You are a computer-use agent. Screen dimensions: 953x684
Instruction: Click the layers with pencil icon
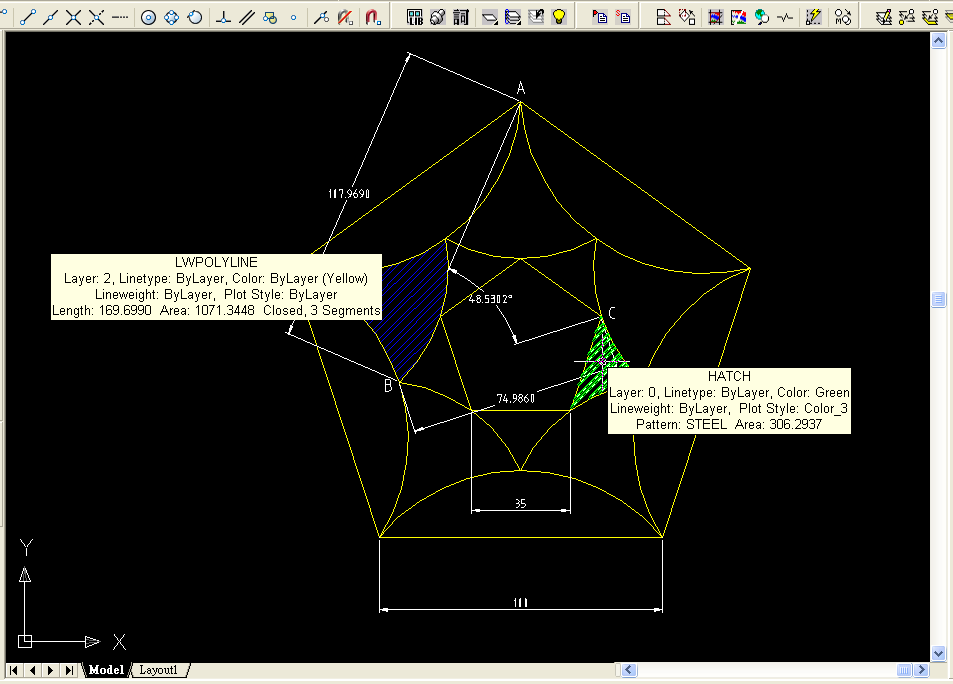click(884, 17)
